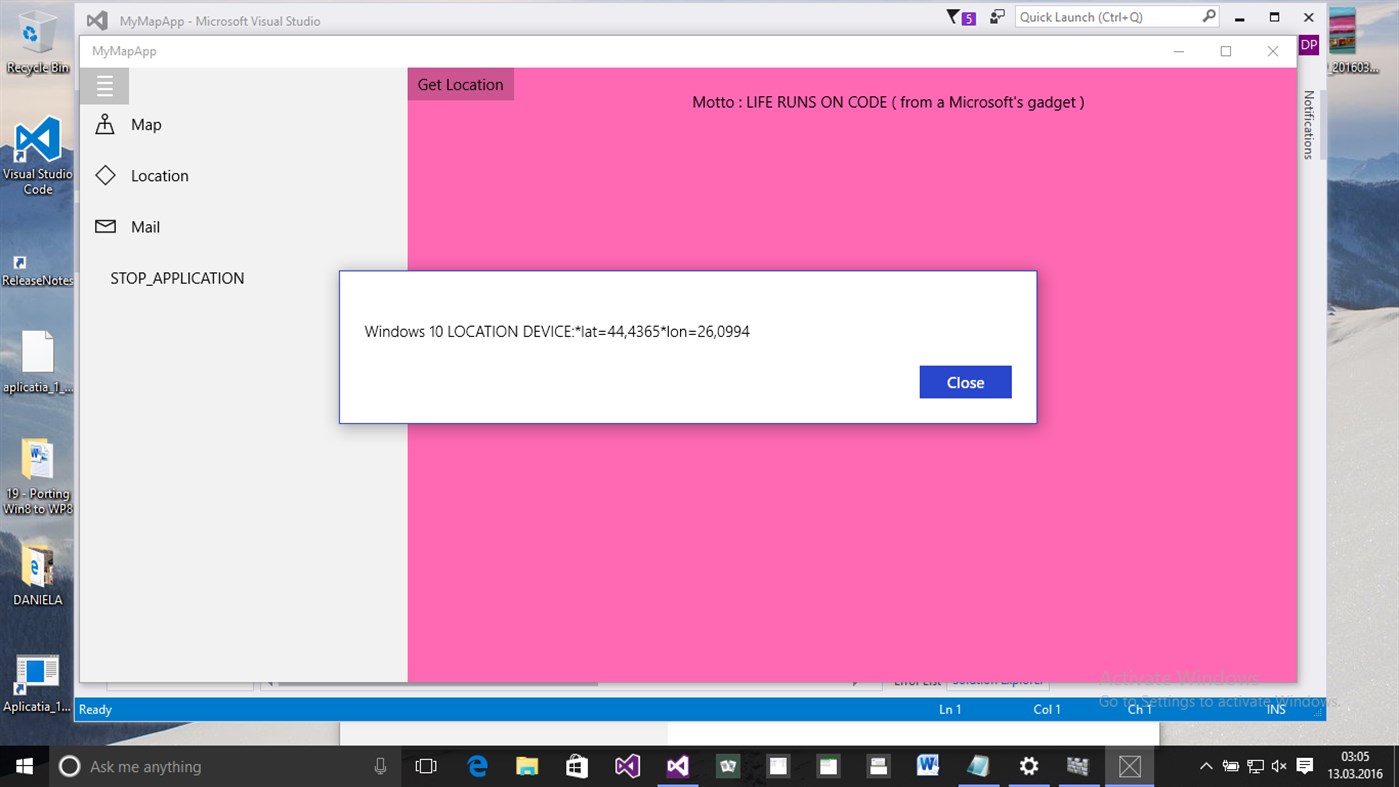Switch to the Error List tab

click(x=916, y=681)
